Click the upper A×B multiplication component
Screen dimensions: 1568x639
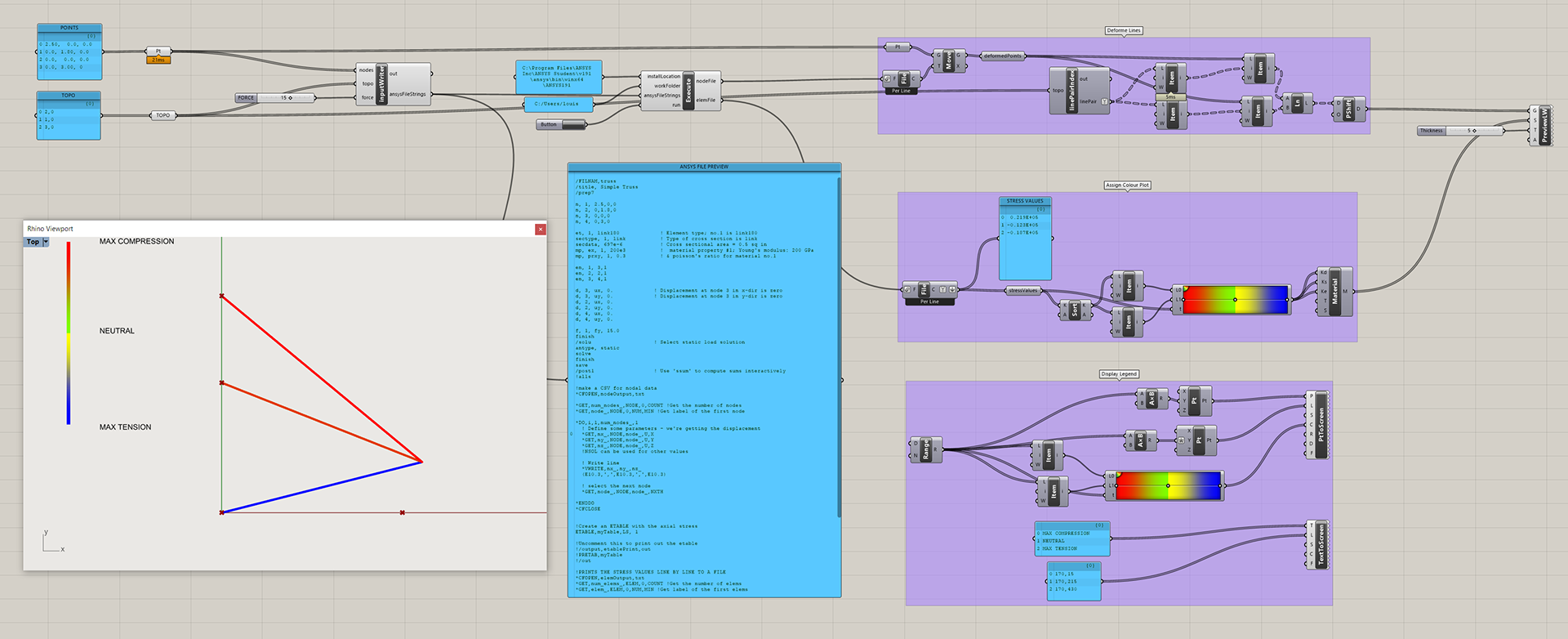(x=1152, y=399)
